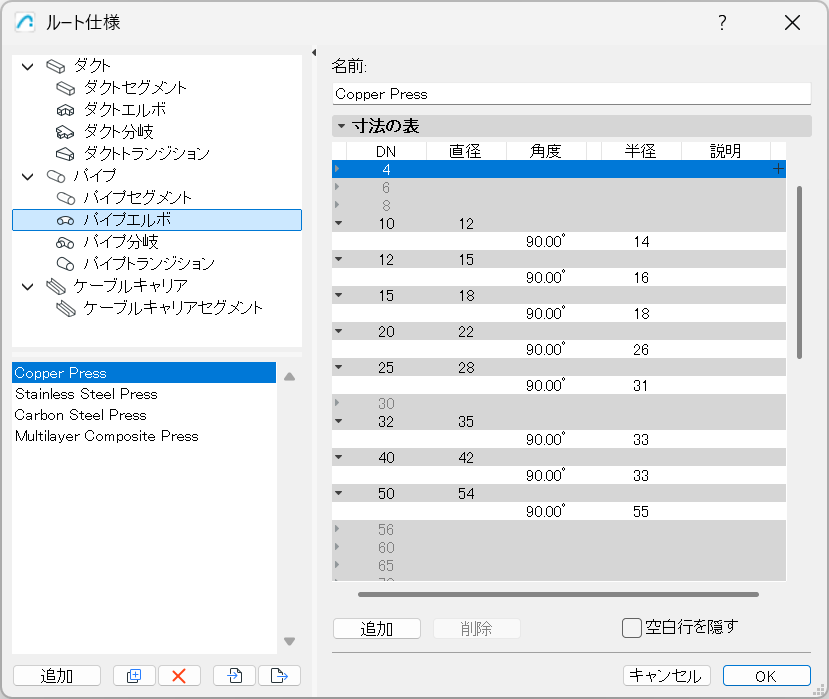Export the route specification file
Viewport: 829px width, 699px height.
click(279, 675)
